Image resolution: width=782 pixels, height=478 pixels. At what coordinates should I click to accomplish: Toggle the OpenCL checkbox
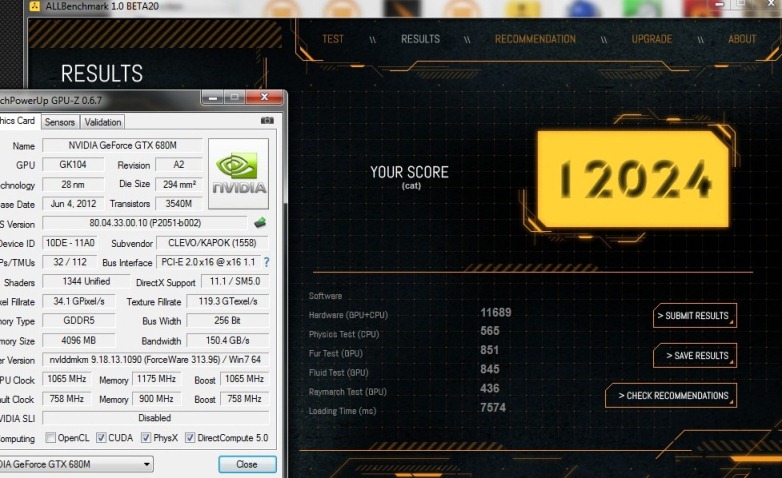(50, 438)
